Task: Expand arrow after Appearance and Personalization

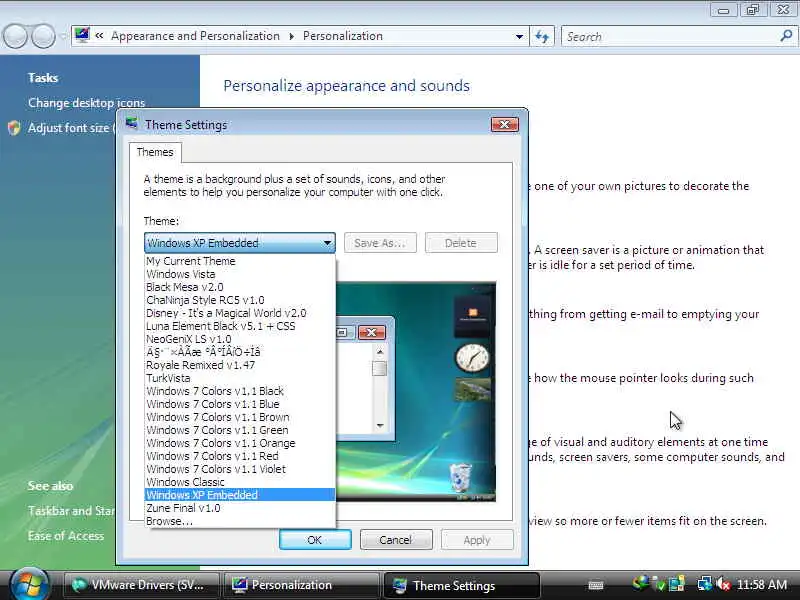Action: pyautogui.click(x=291, y=36)
